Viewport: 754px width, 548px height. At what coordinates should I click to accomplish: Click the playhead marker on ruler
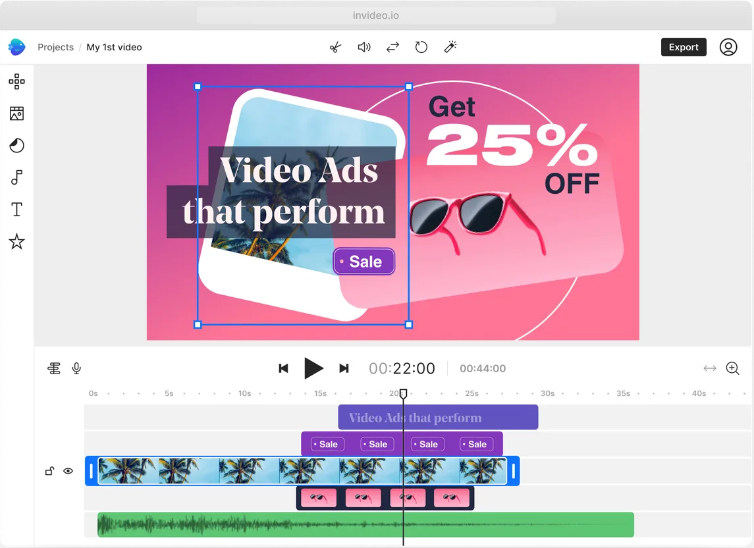(x=403, y=394)
